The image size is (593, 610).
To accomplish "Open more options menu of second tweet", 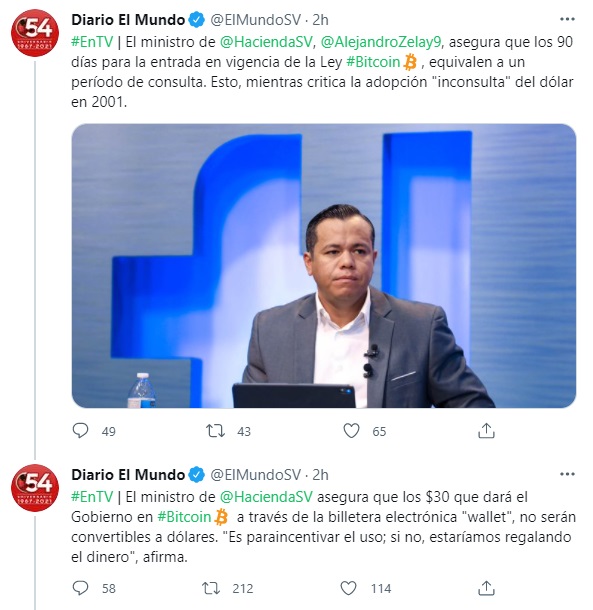I will [x=567, y=474].
